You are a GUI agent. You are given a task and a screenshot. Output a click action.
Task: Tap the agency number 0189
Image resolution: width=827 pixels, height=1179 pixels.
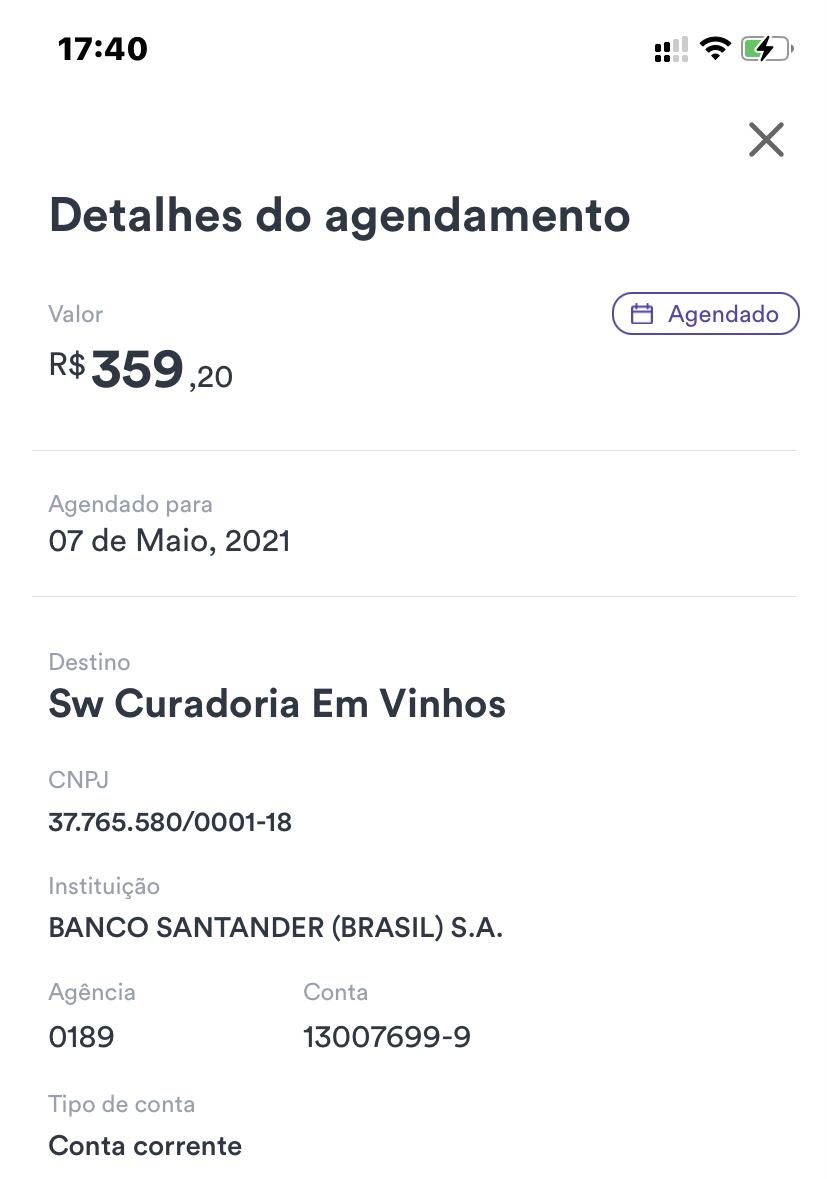[x=81, y=1037]
